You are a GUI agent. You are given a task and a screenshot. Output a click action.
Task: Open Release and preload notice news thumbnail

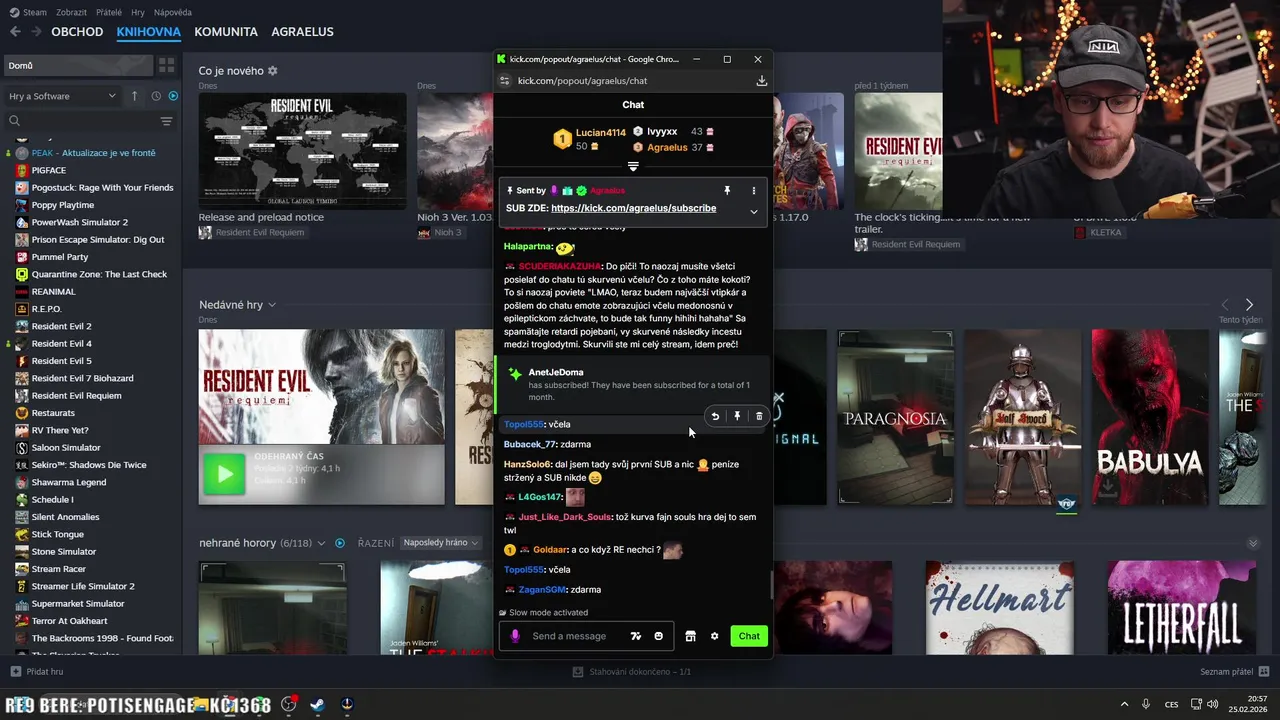click(x=302, y=152)
